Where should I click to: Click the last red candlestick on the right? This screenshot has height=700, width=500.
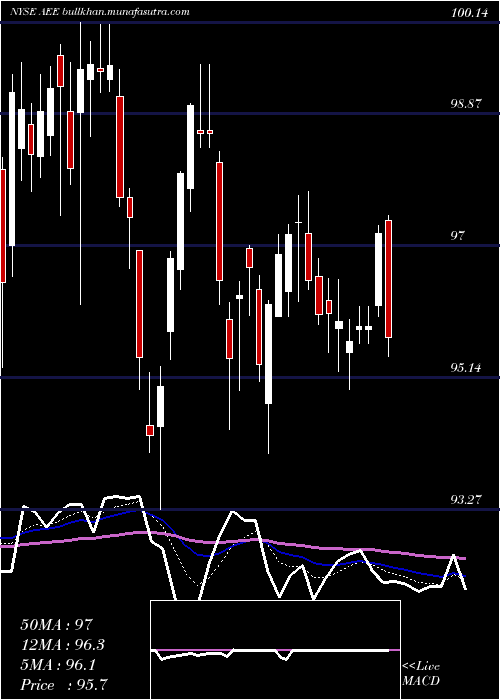[388, 279]
